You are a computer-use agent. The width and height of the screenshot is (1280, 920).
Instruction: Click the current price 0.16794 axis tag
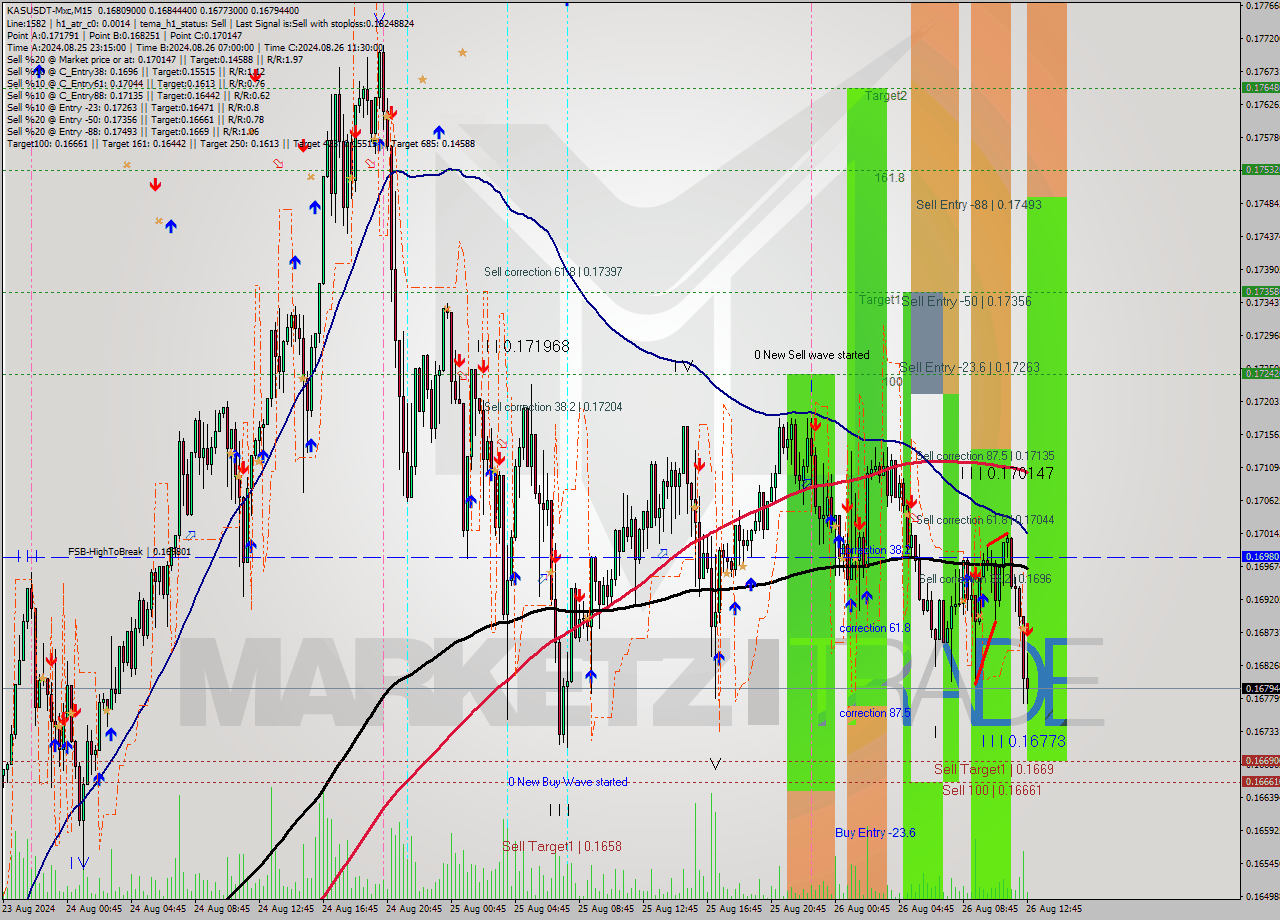pyautogui.click(x=1260, y=688)
